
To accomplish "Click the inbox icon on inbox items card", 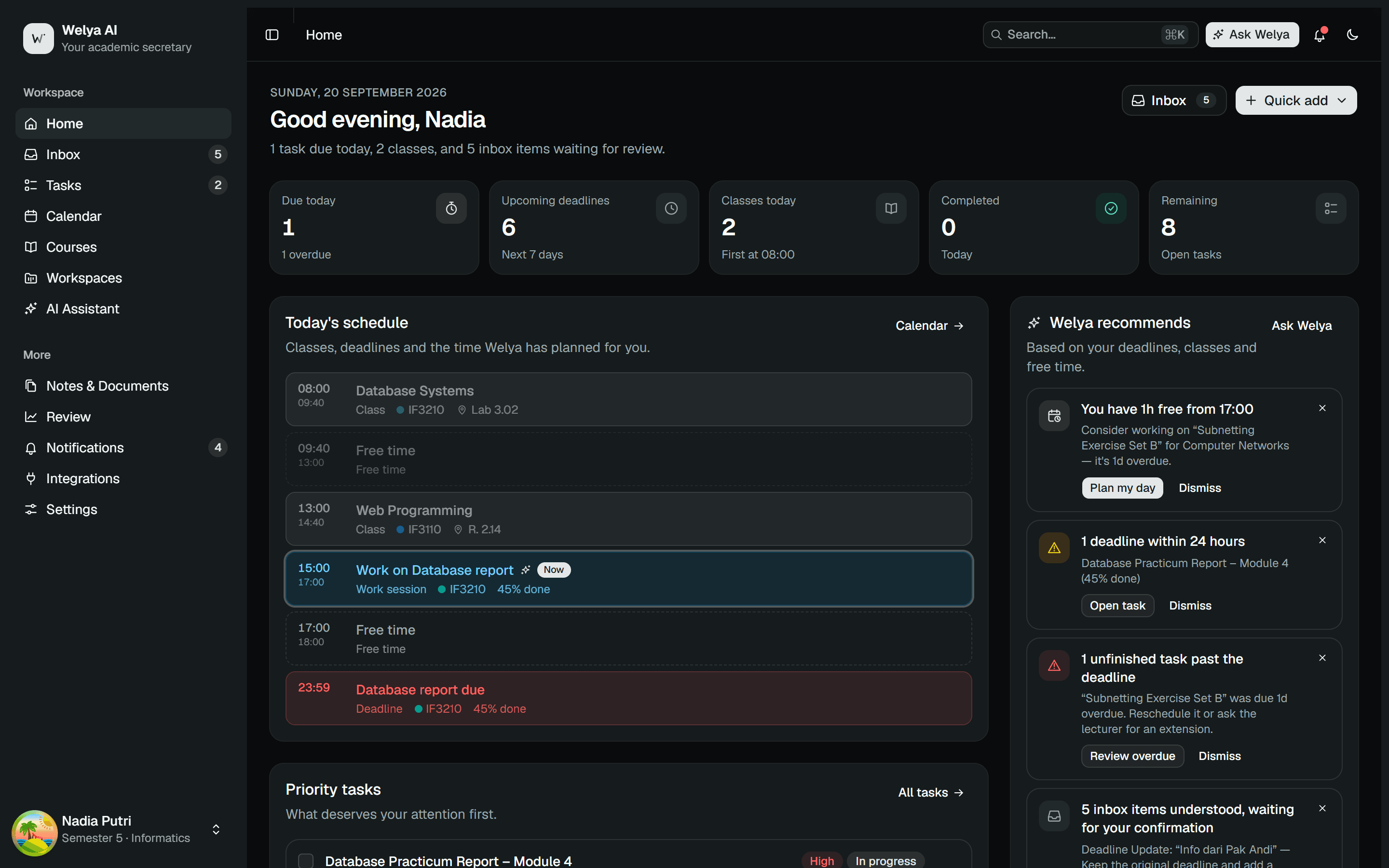I will pos(1054,816).
